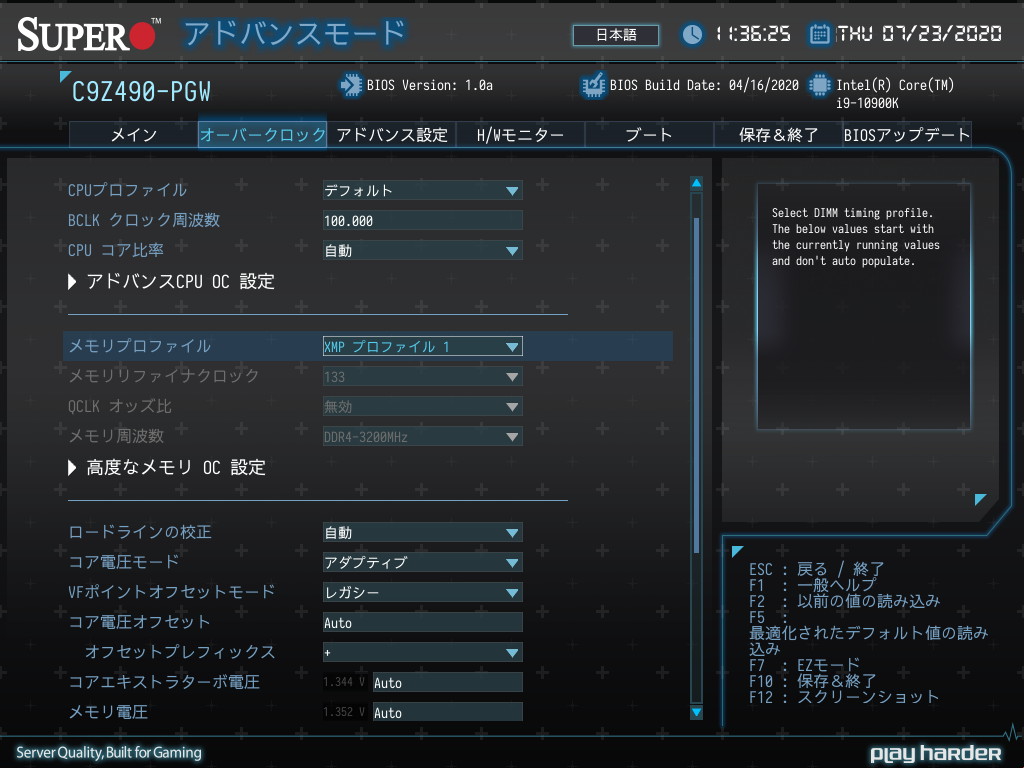This screenshot has width=1024, height=768.
Task: Click the 1.344 V reading beside コアエキストラターボ電圧
Action: (344, 682)
